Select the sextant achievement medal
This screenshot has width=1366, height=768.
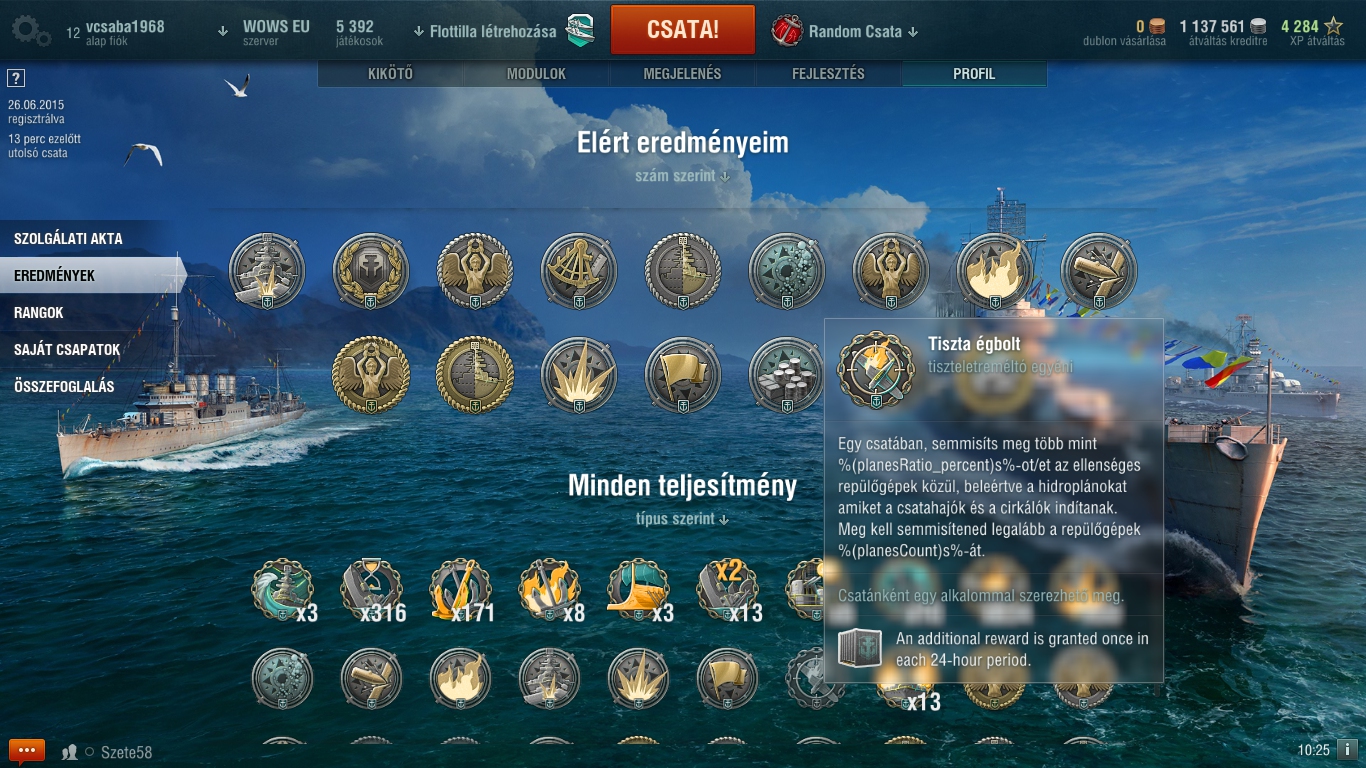pyautogui.click(x=579, y=271)
